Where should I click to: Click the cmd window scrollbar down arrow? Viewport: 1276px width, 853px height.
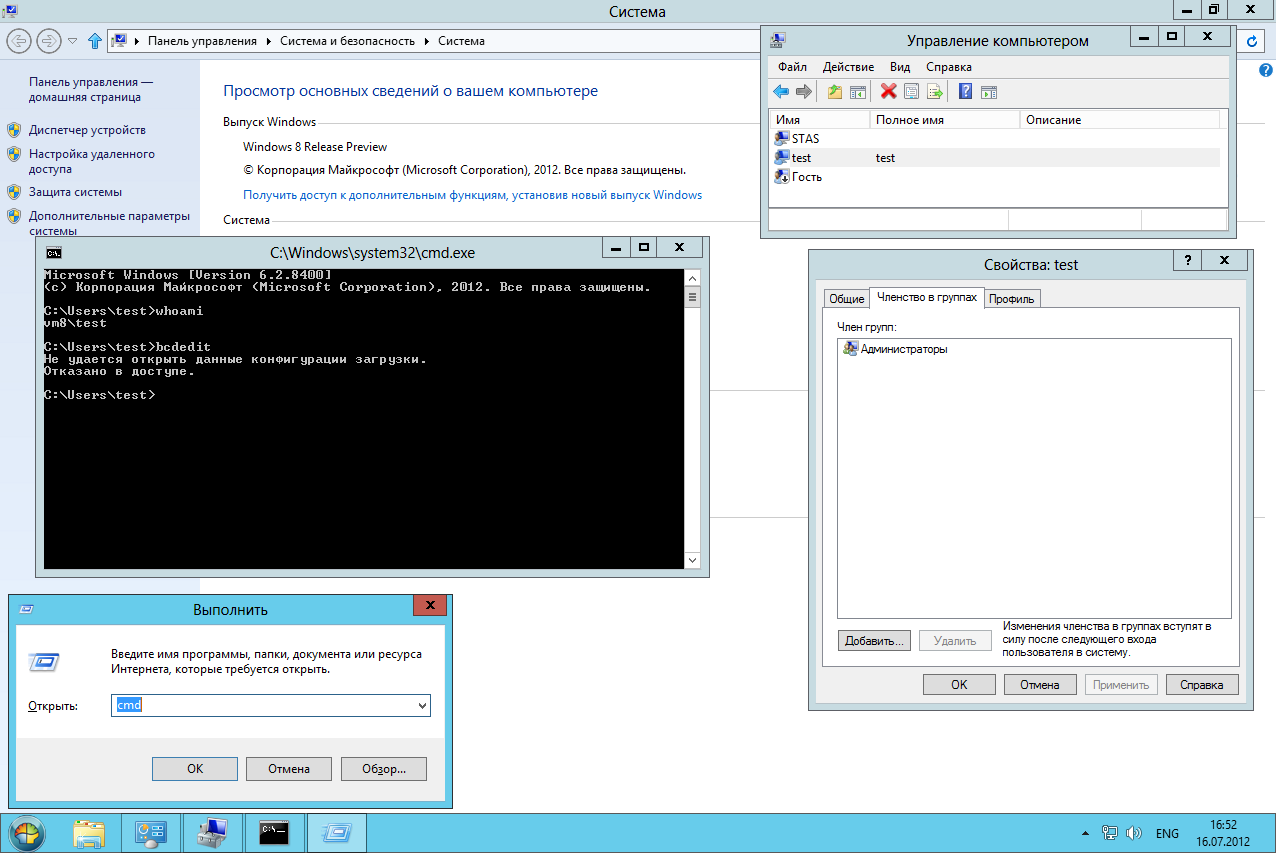tap(691, 562)
